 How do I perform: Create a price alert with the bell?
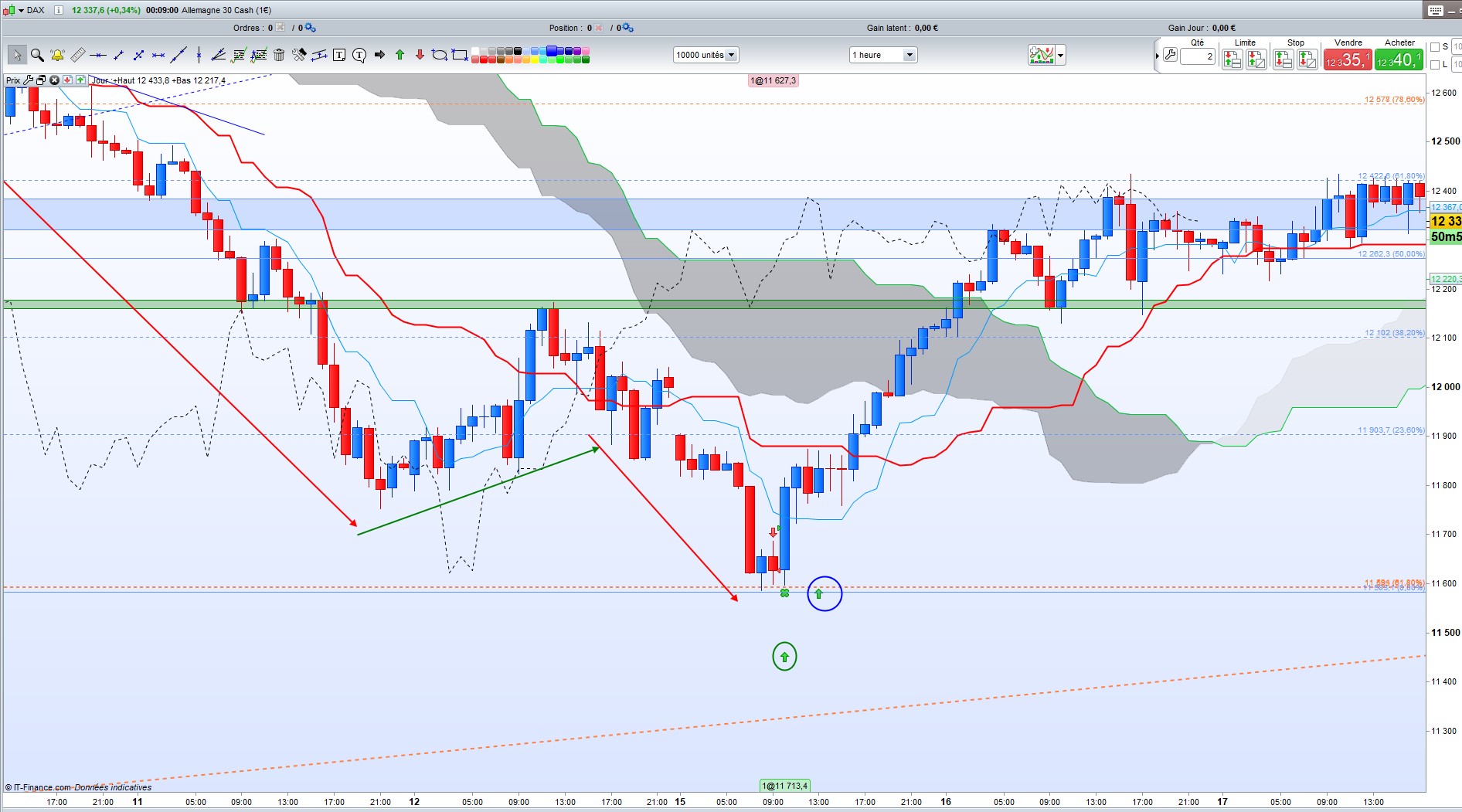(57, 55)
